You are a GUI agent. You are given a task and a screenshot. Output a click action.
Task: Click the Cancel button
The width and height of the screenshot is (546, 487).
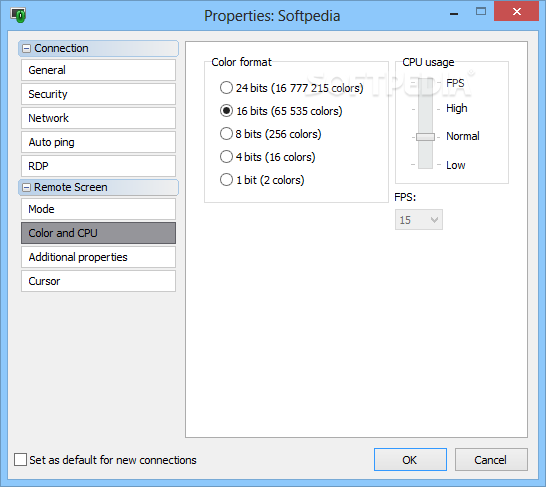pyautogui.click(x=491, y=459)
